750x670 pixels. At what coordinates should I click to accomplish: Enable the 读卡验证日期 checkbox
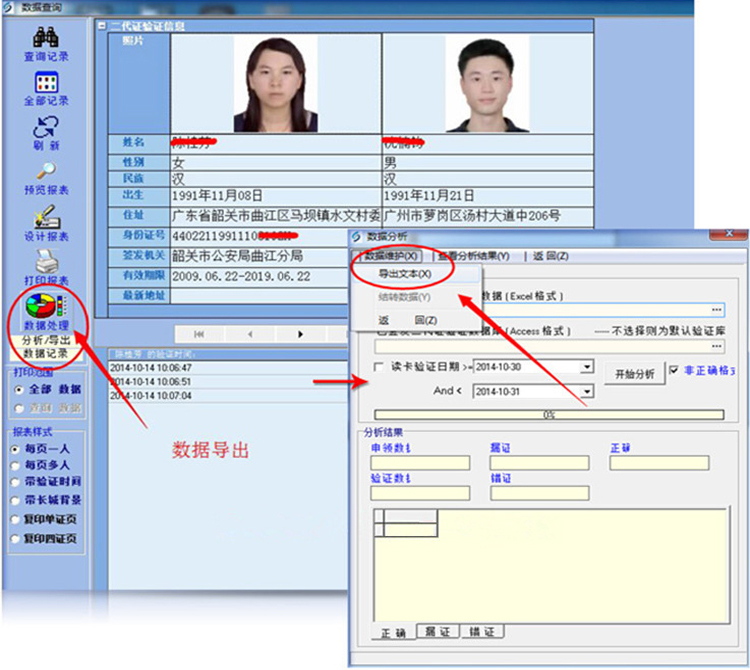point(379,367)
